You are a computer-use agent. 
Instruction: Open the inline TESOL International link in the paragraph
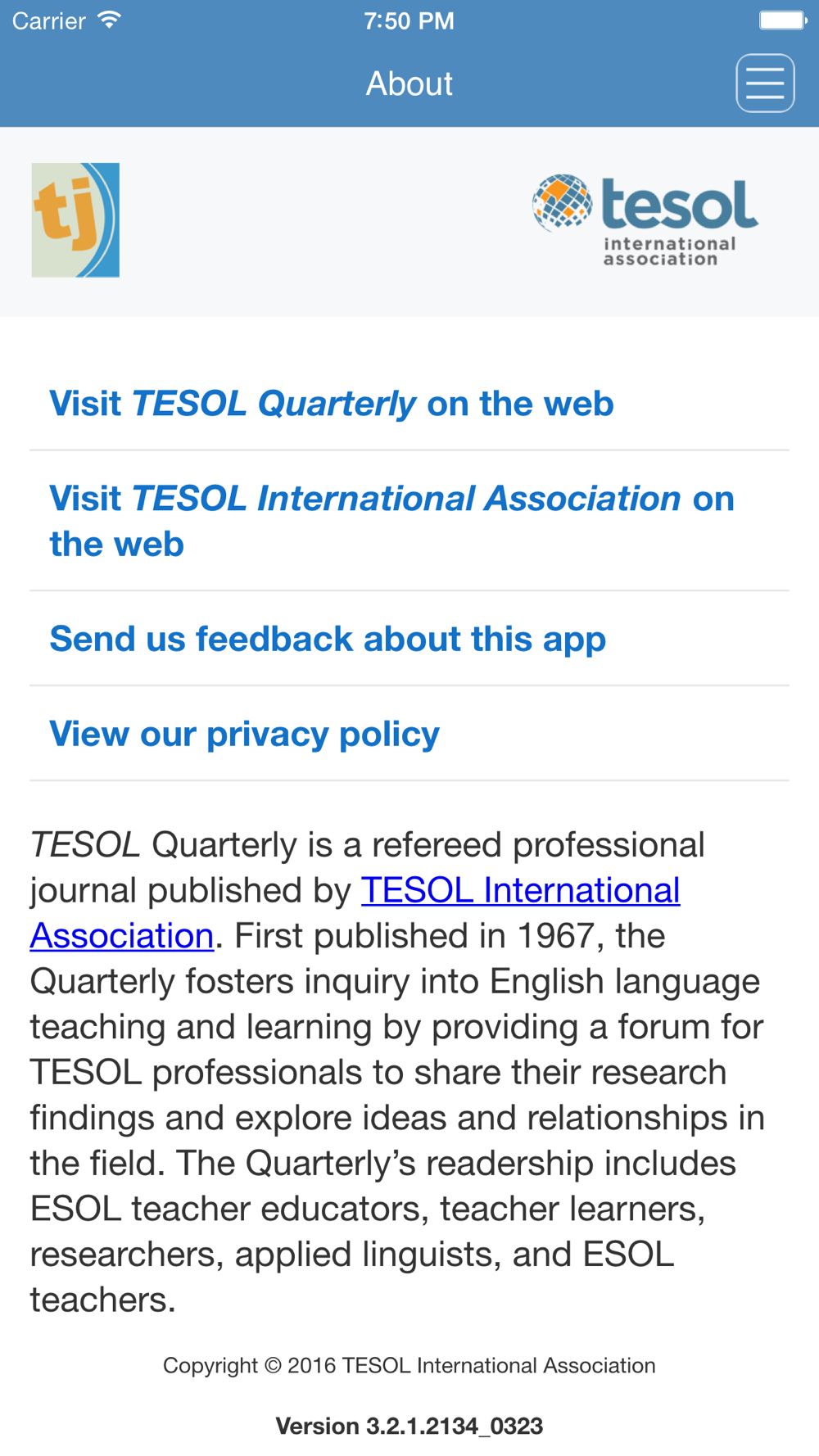click(520, 890)
